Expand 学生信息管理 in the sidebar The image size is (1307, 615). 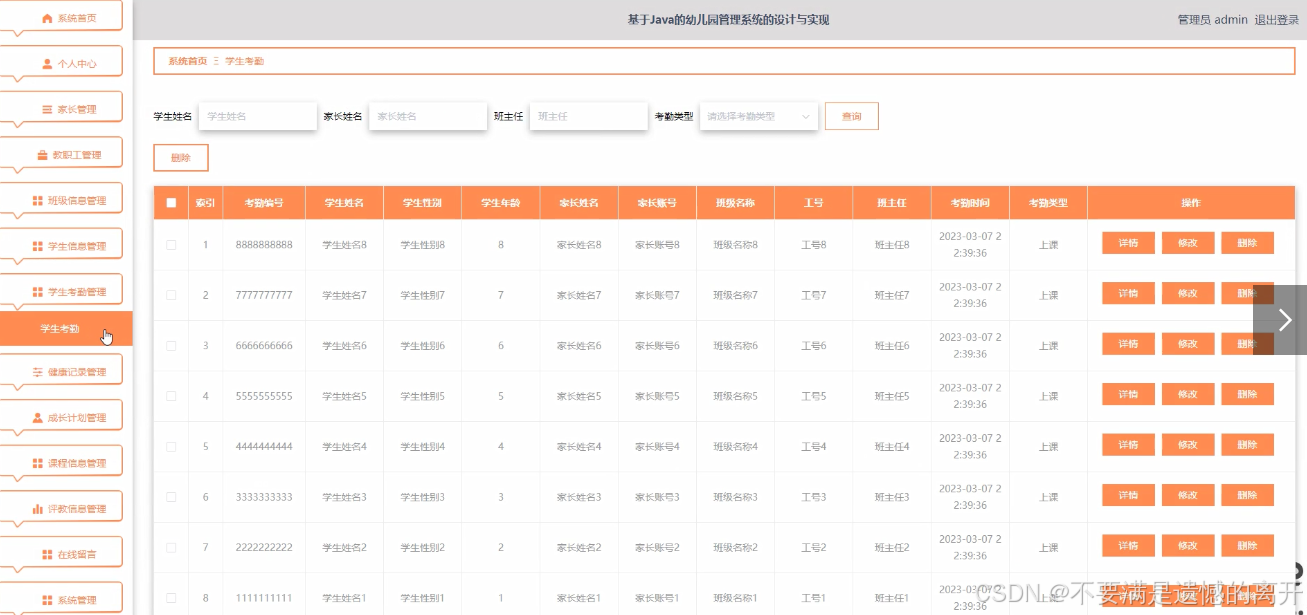[62, 246]
